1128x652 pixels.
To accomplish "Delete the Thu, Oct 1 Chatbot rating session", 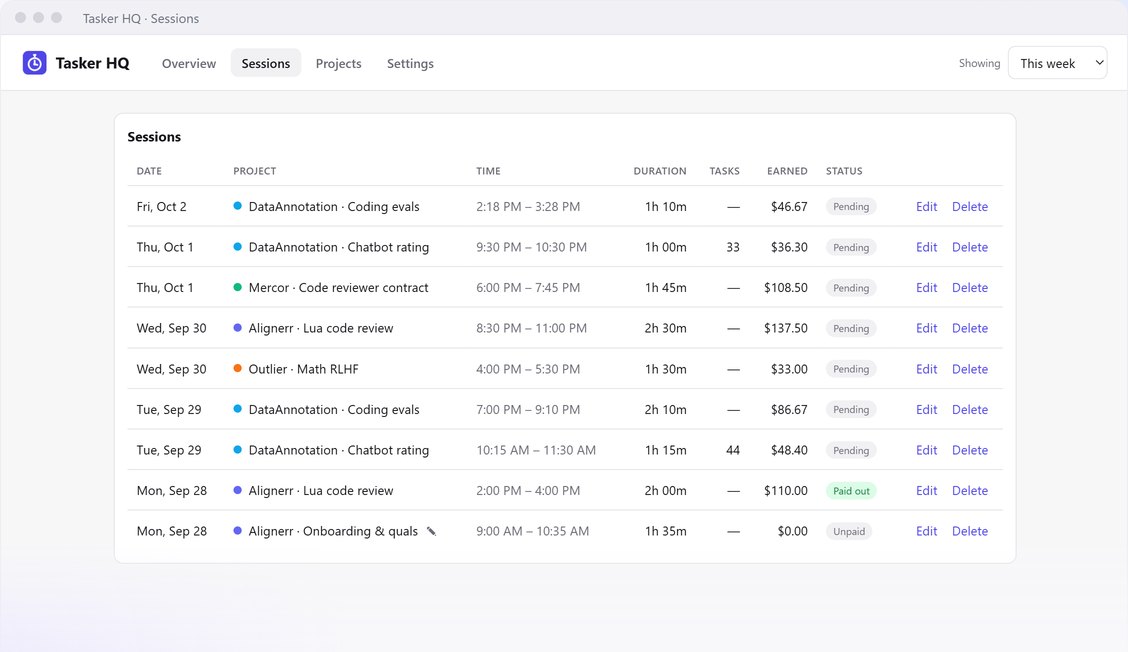I will coord(970,247).
